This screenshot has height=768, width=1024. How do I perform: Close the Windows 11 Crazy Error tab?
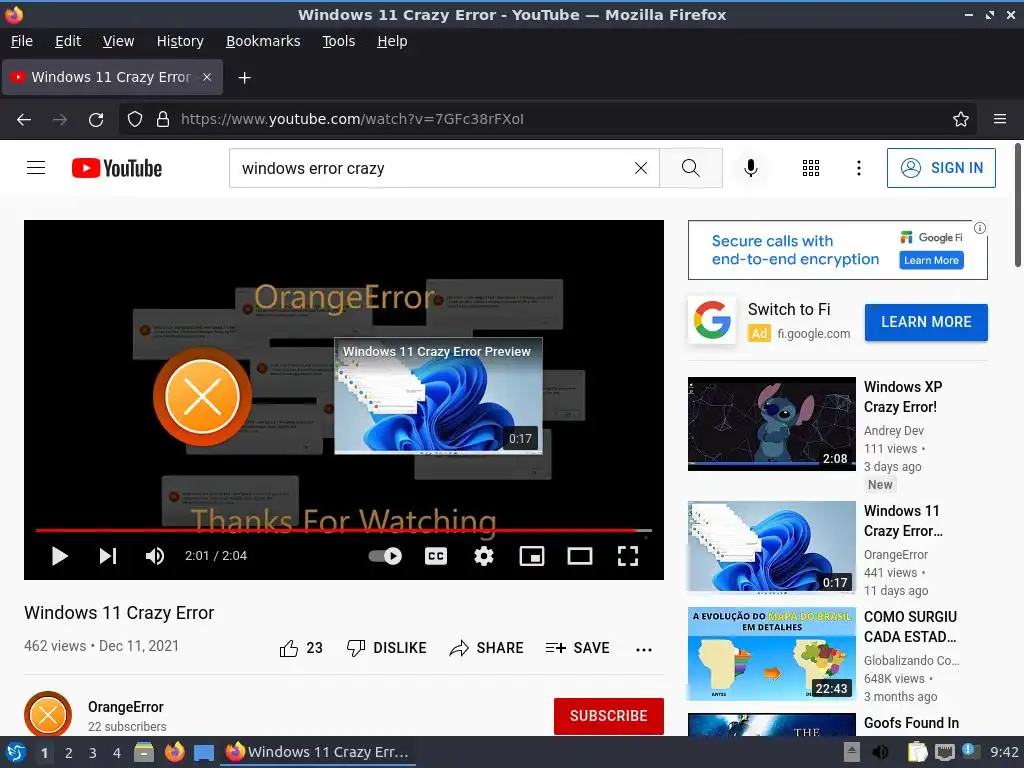pyautogui.click(x=206, y=77)
